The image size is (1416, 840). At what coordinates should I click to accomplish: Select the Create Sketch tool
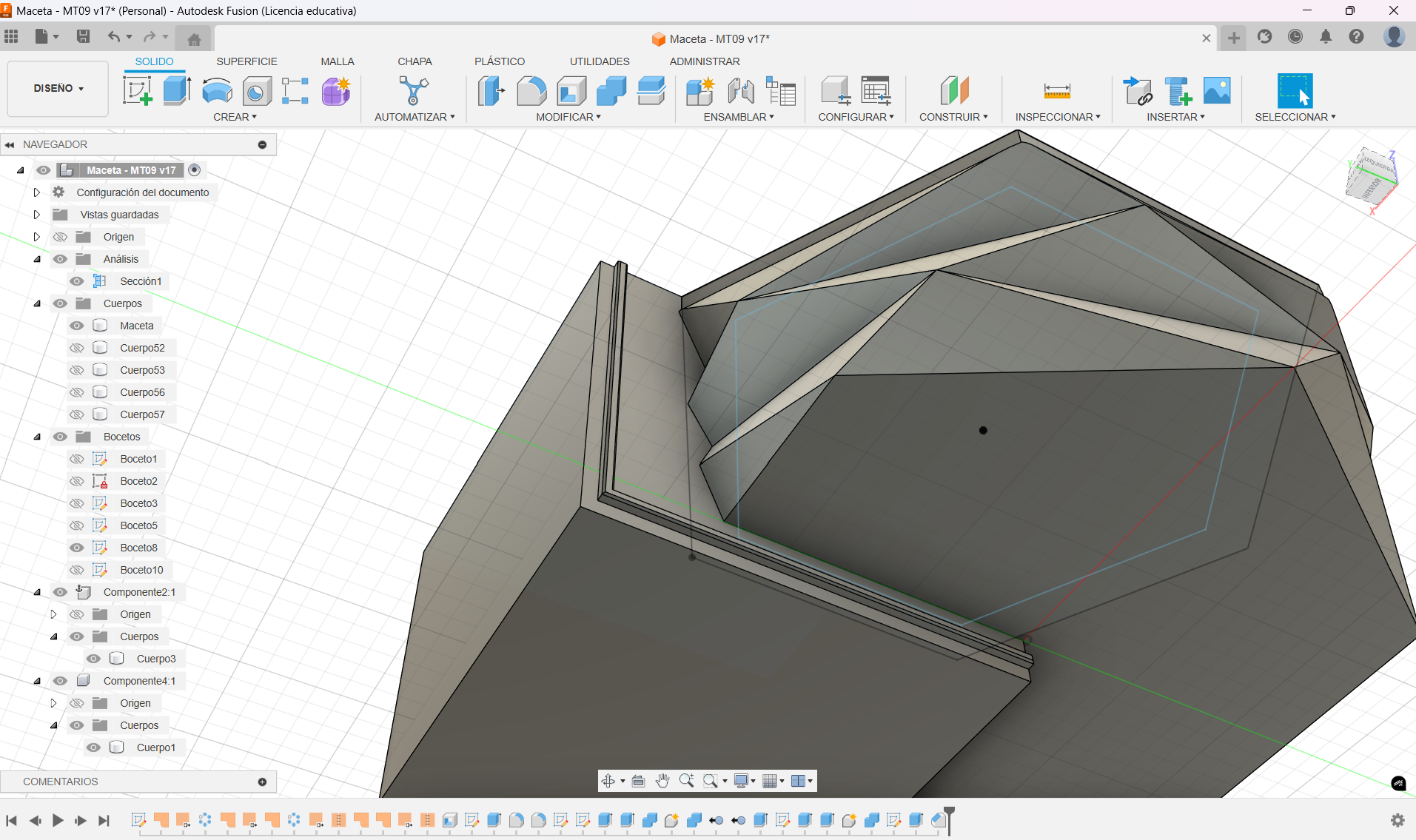(137, 91)
